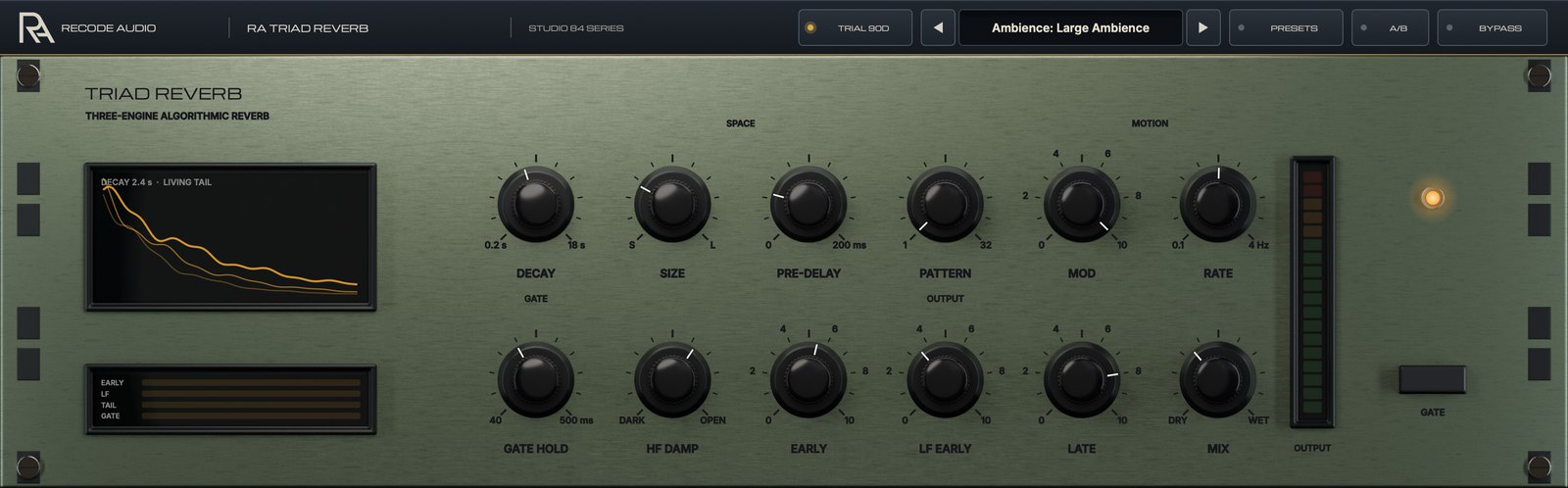The height and width of the screenshot is (488, 1568).
Task: Click the Early/LF/Tail/Gate meter panel
Action: pos(230,399)
